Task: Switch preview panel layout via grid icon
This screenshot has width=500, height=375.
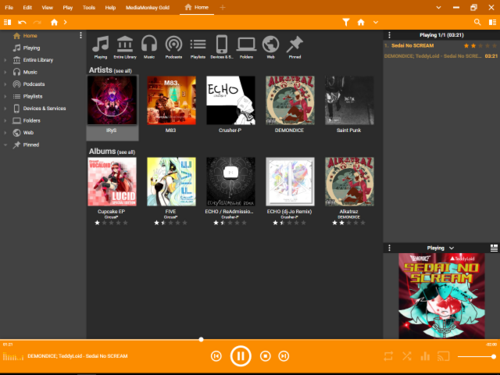Action: [x=494, y=248]
